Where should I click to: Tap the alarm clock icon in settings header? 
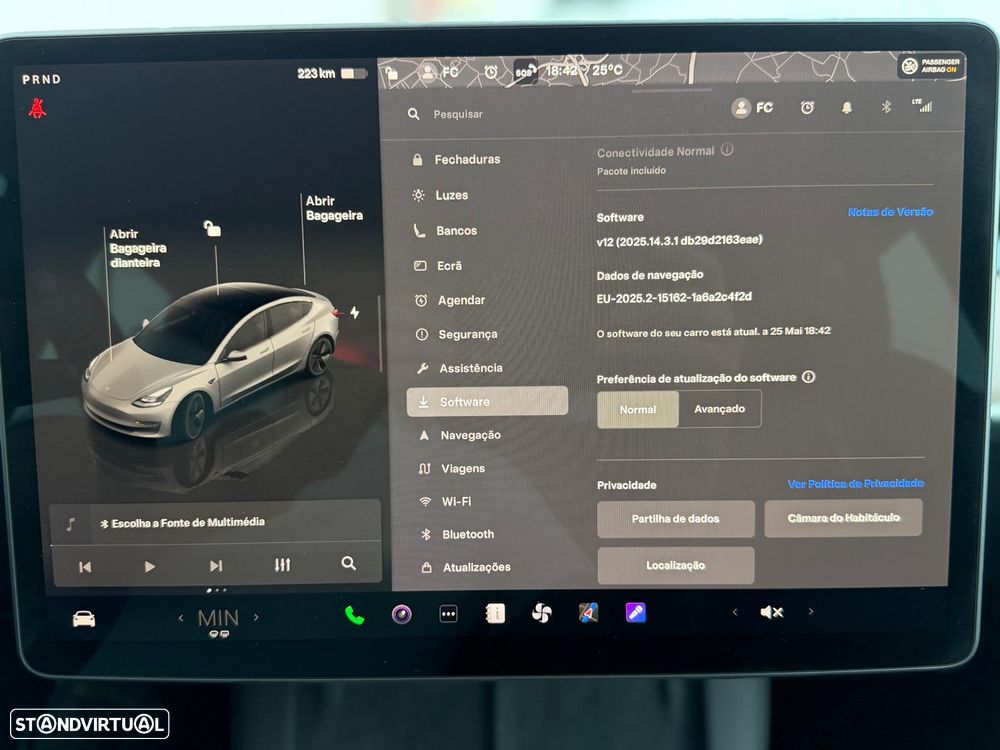coord(807,108)
